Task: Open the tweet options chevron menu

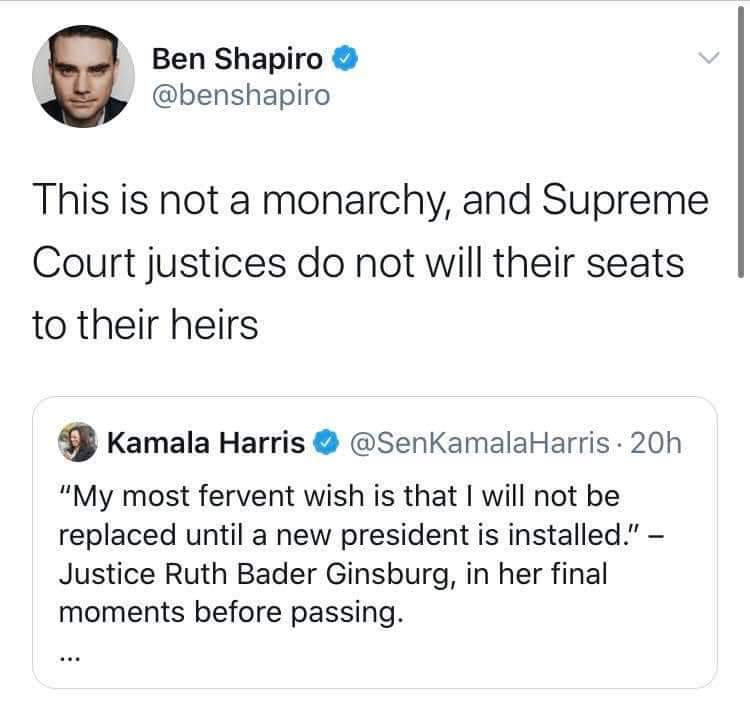Action: coord(709,59)
